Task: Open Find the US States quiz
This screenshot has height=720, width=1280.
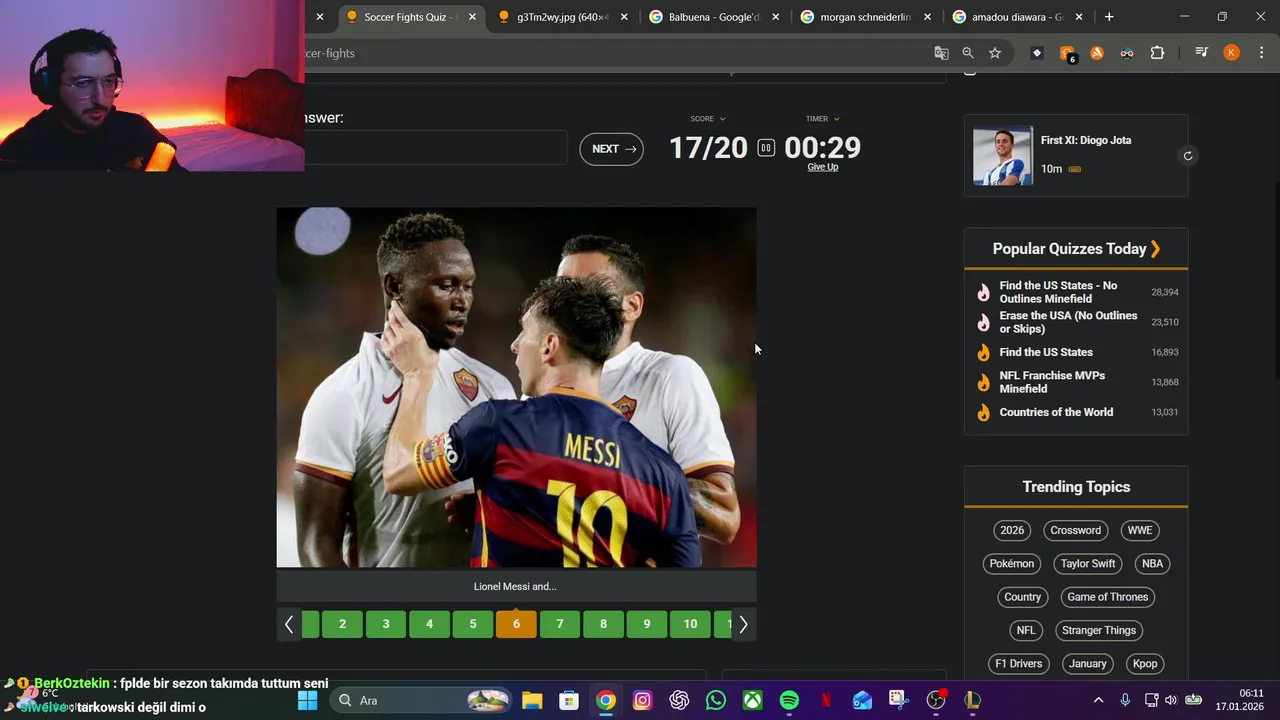Action: [x=1046, y=352]
